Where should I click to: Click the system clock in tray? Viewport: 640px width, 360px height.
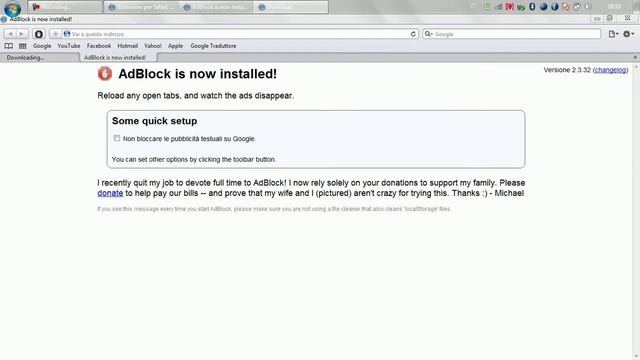(614, 7)
